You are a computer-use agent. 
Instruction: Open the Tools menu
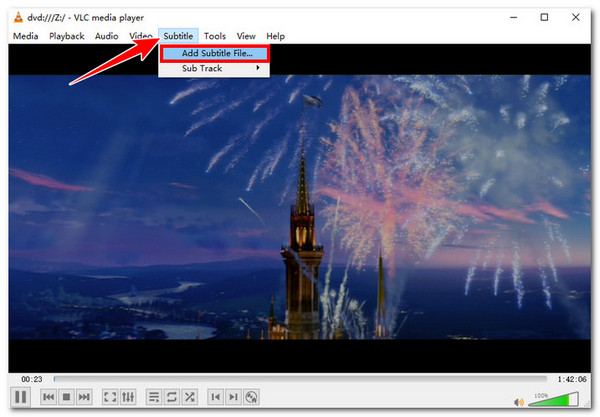pos(215,36)
